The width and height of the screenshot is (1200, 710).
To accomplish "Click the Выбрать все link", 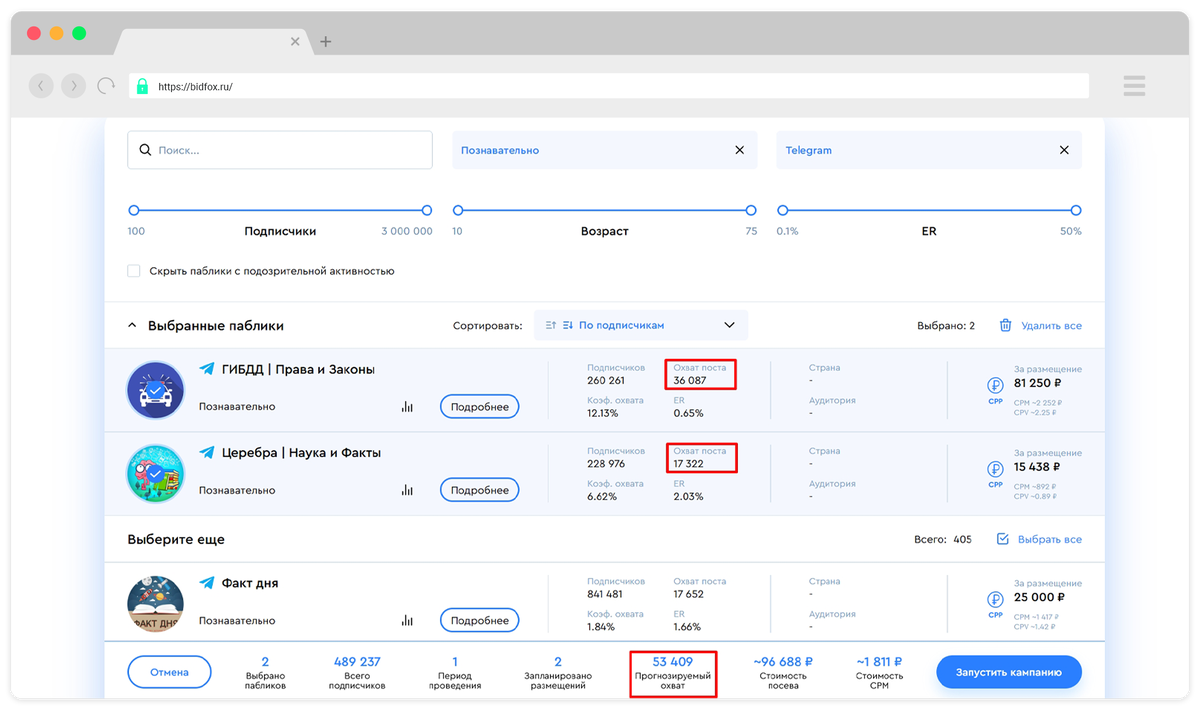I will point(1050,540).
